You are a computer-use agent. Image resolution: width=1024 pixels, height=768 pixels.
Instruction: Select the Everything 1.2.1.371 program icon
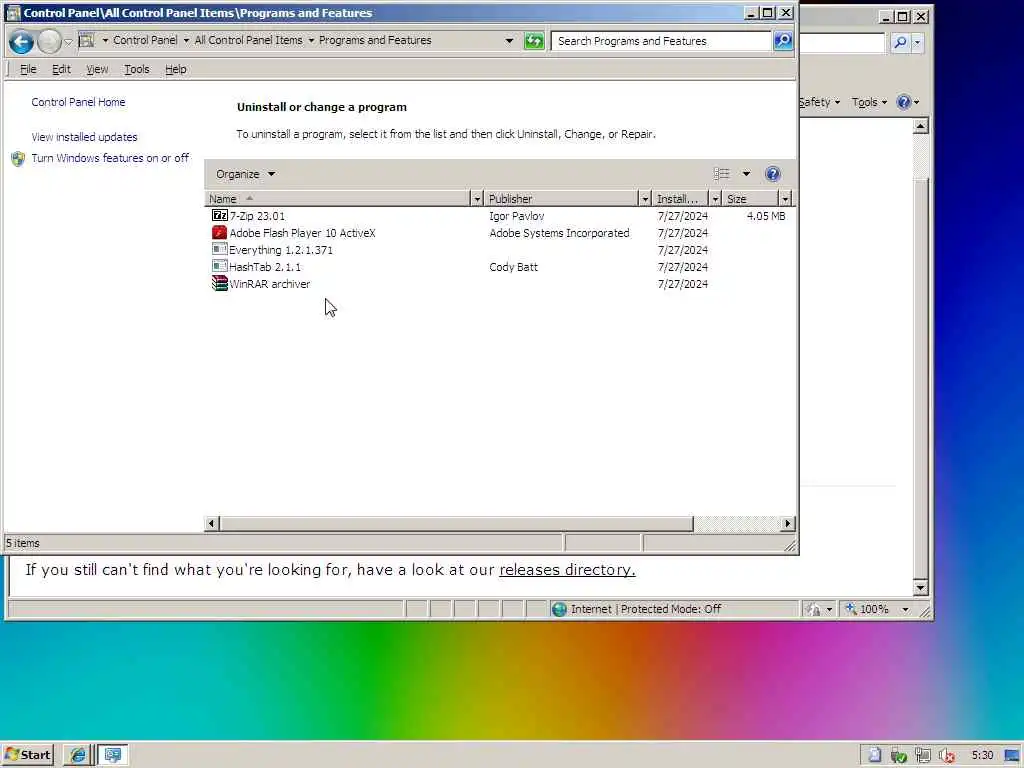pyautogui.click(x=219, y=249)
